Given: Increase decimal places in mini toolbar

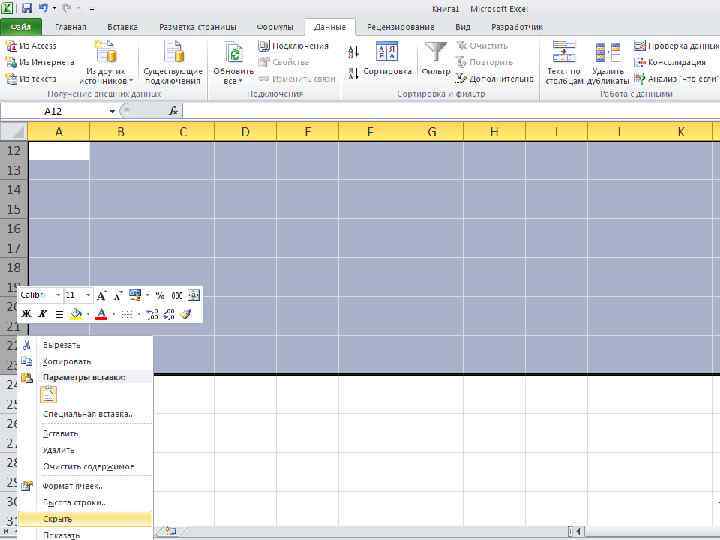Looking at the screenshot, I should click(x=152, y=314).
